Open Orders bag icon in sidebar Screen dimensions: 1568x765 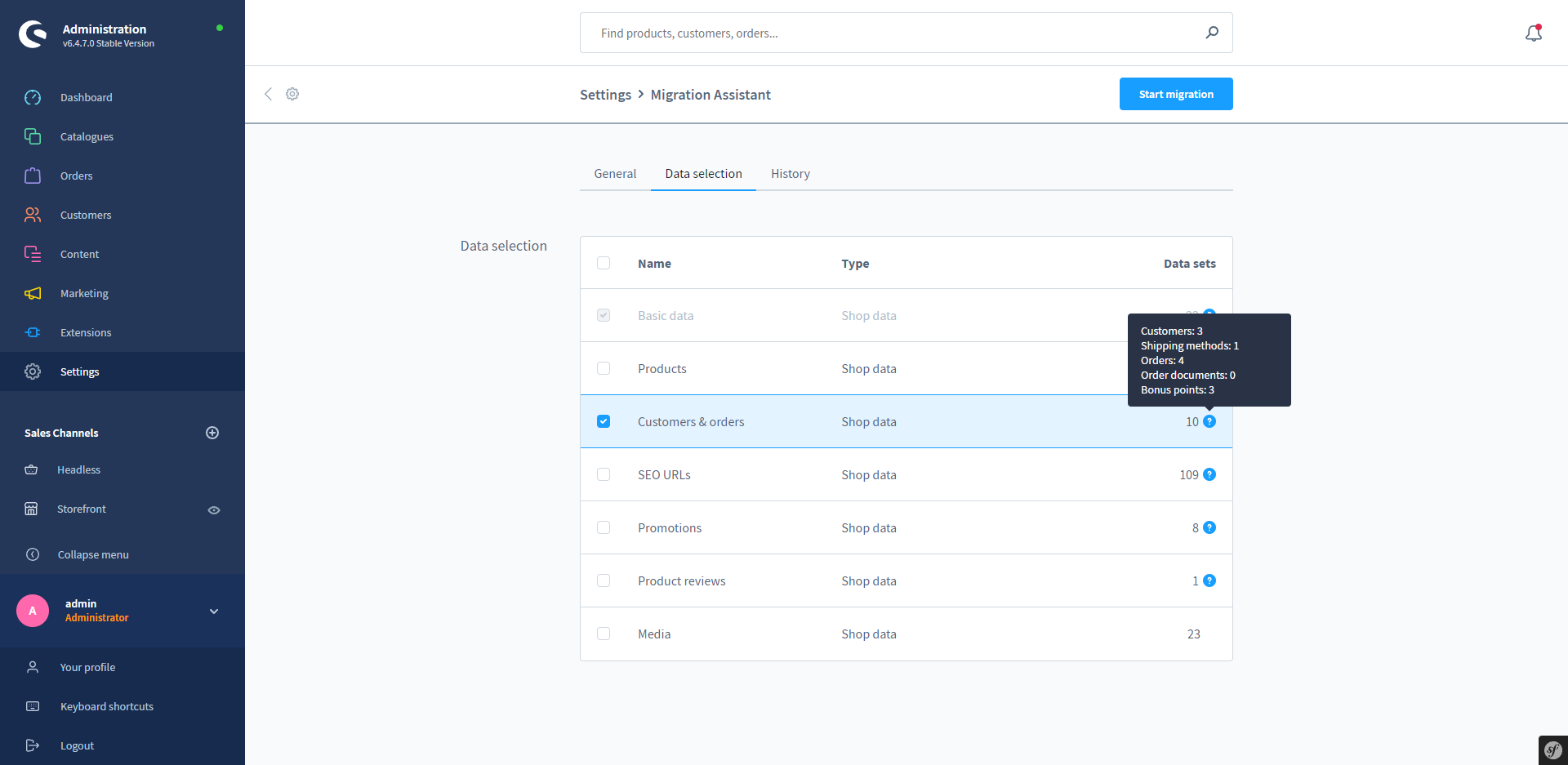coord(33,176)
